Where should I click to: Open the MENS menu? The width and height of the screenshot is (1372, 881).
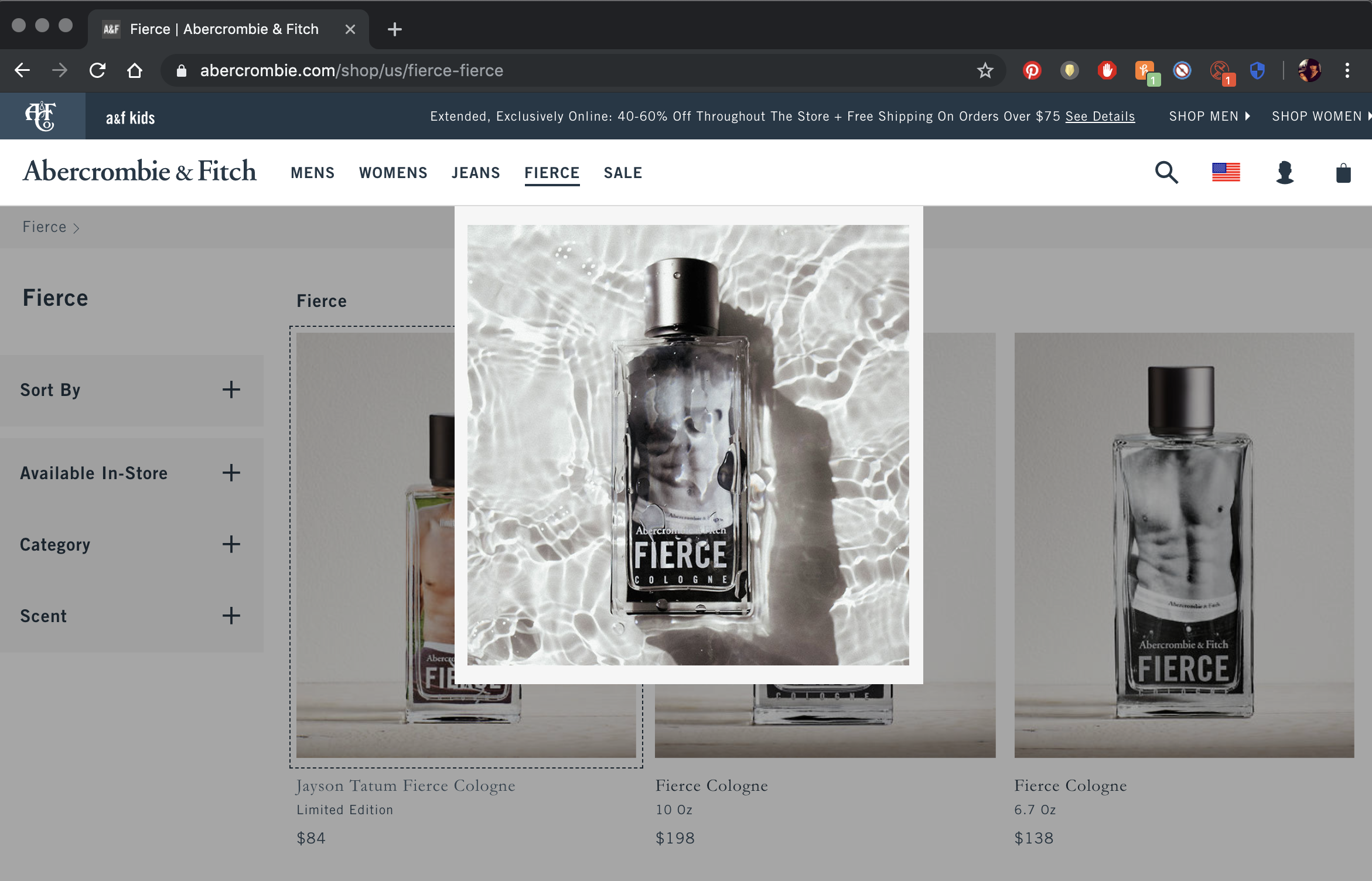pyautogui.click(x=312, y=173)
